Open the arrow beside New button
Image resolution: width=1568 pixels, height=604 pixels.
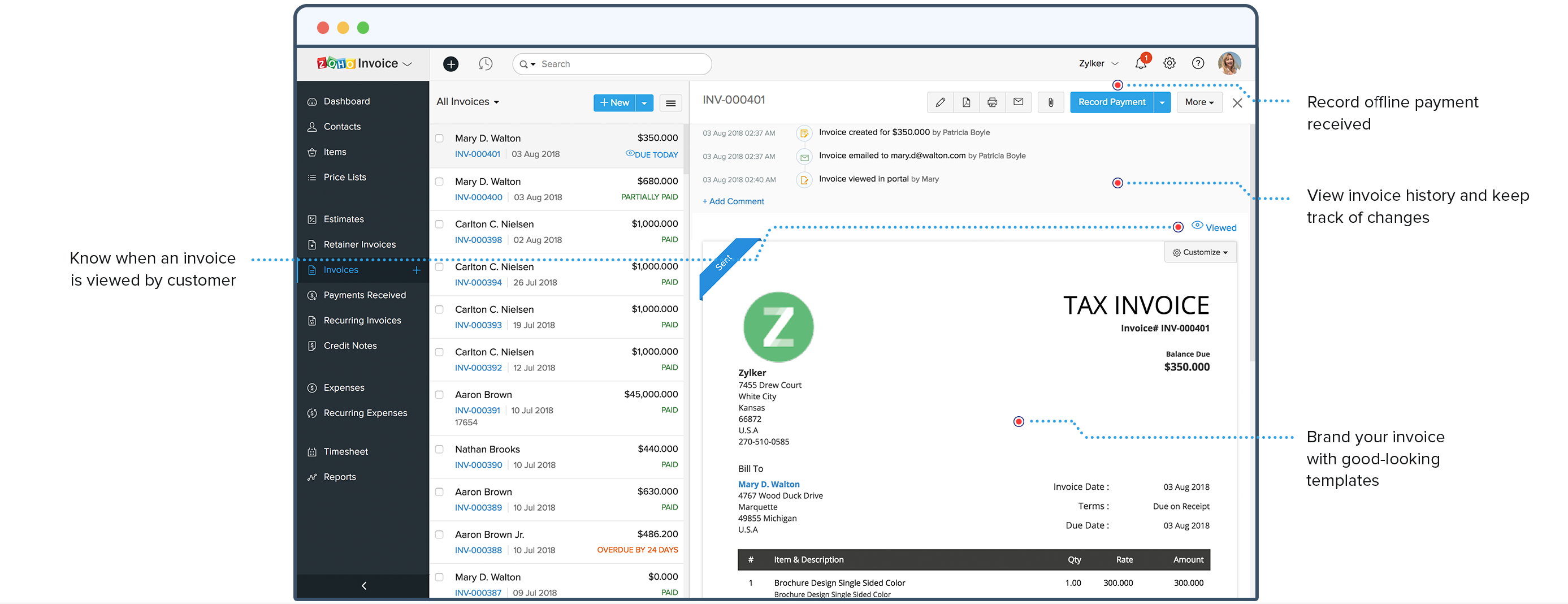tap(644, 103)
